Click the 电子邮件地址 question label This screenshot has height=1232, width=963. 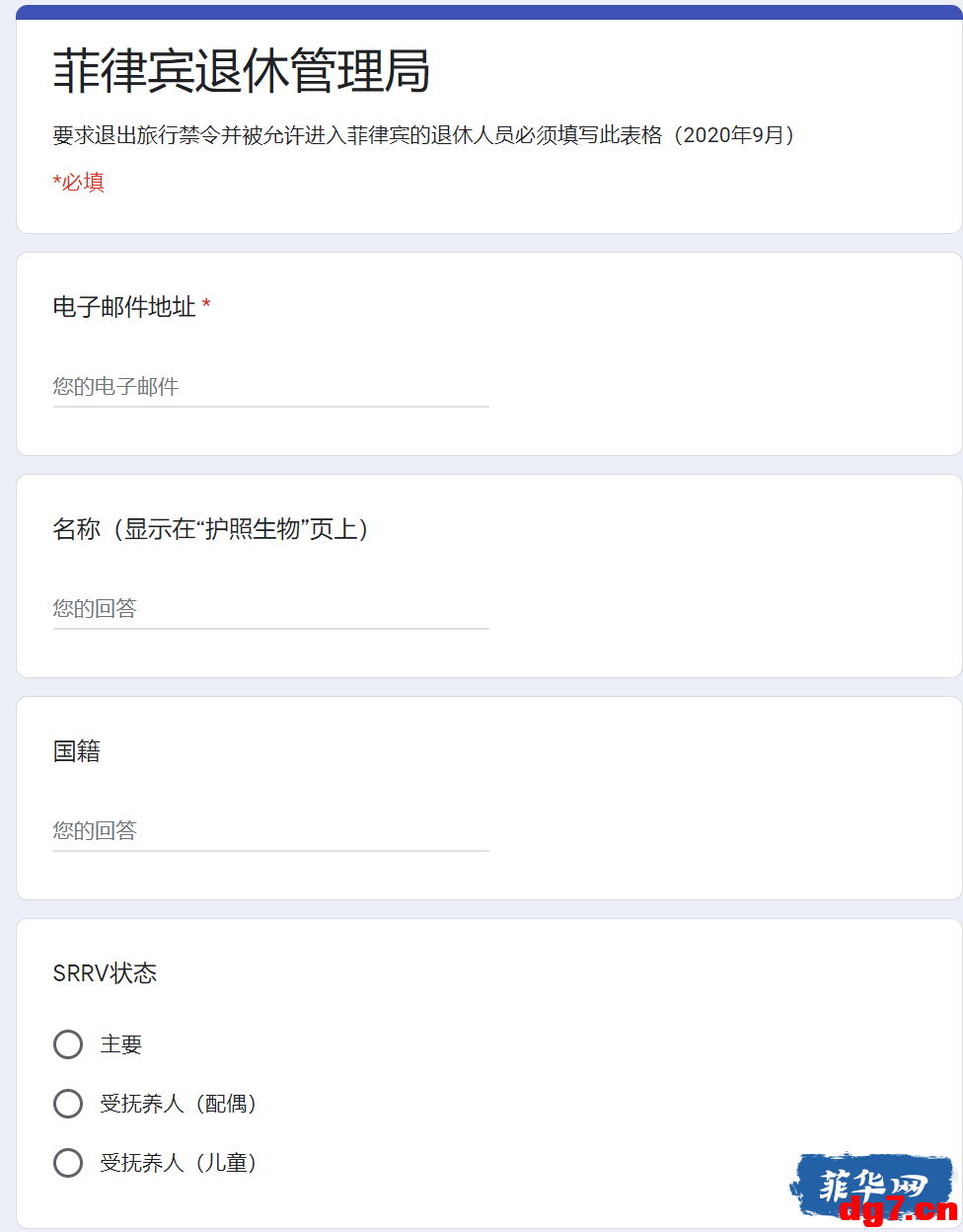(124, 307)
